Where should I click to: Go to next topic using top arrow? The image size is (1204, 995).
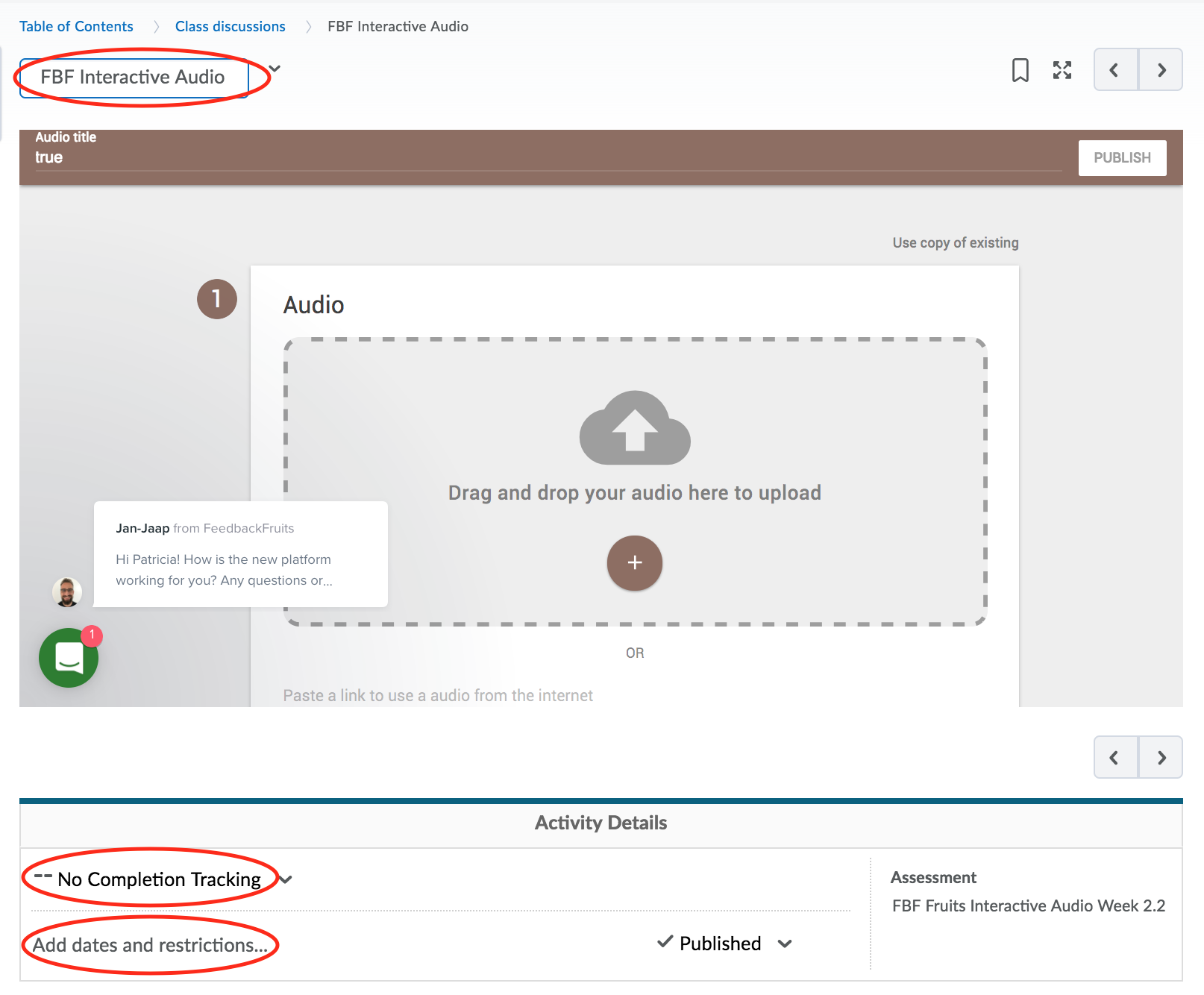1161,70
